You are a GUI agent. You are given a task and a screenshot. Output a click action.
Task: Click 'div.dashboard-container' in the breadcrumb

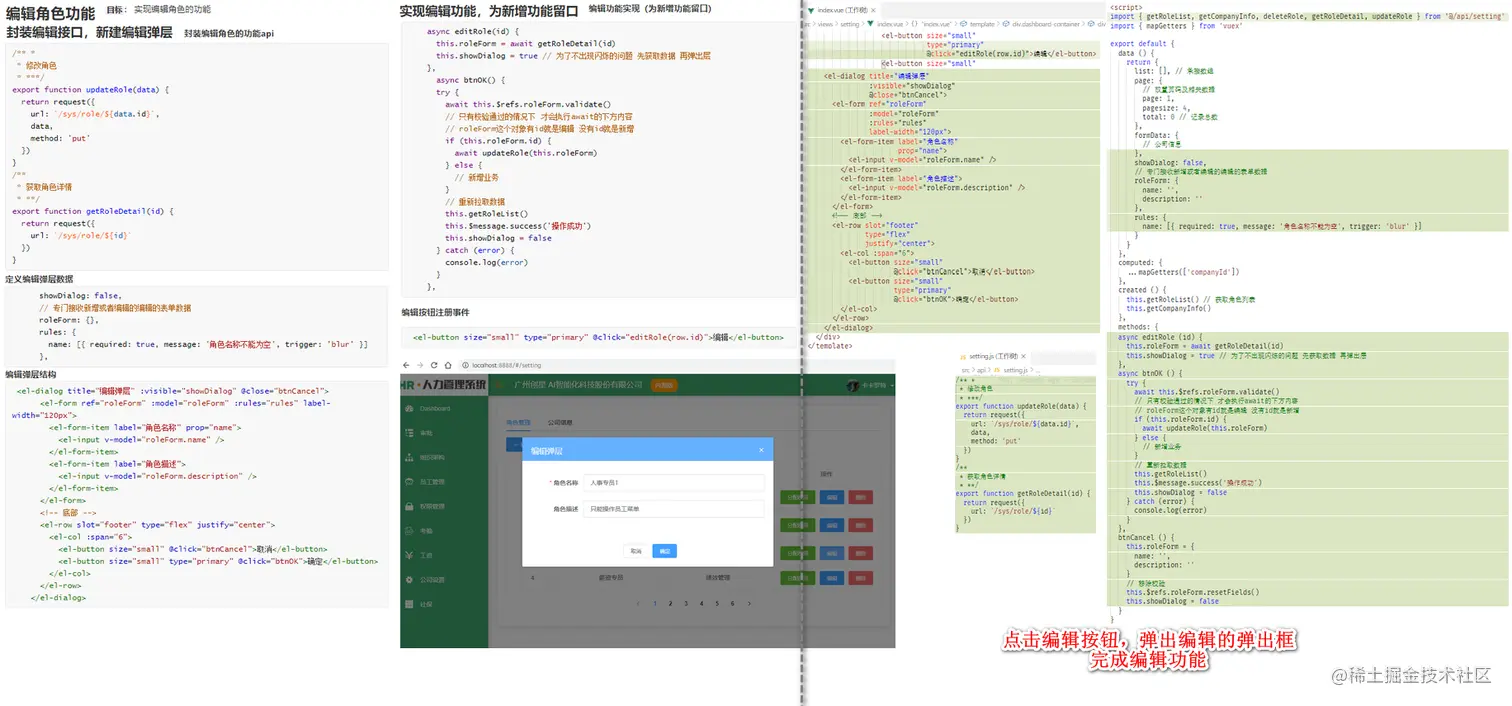pyautogui.click(x=1046, y=23)
